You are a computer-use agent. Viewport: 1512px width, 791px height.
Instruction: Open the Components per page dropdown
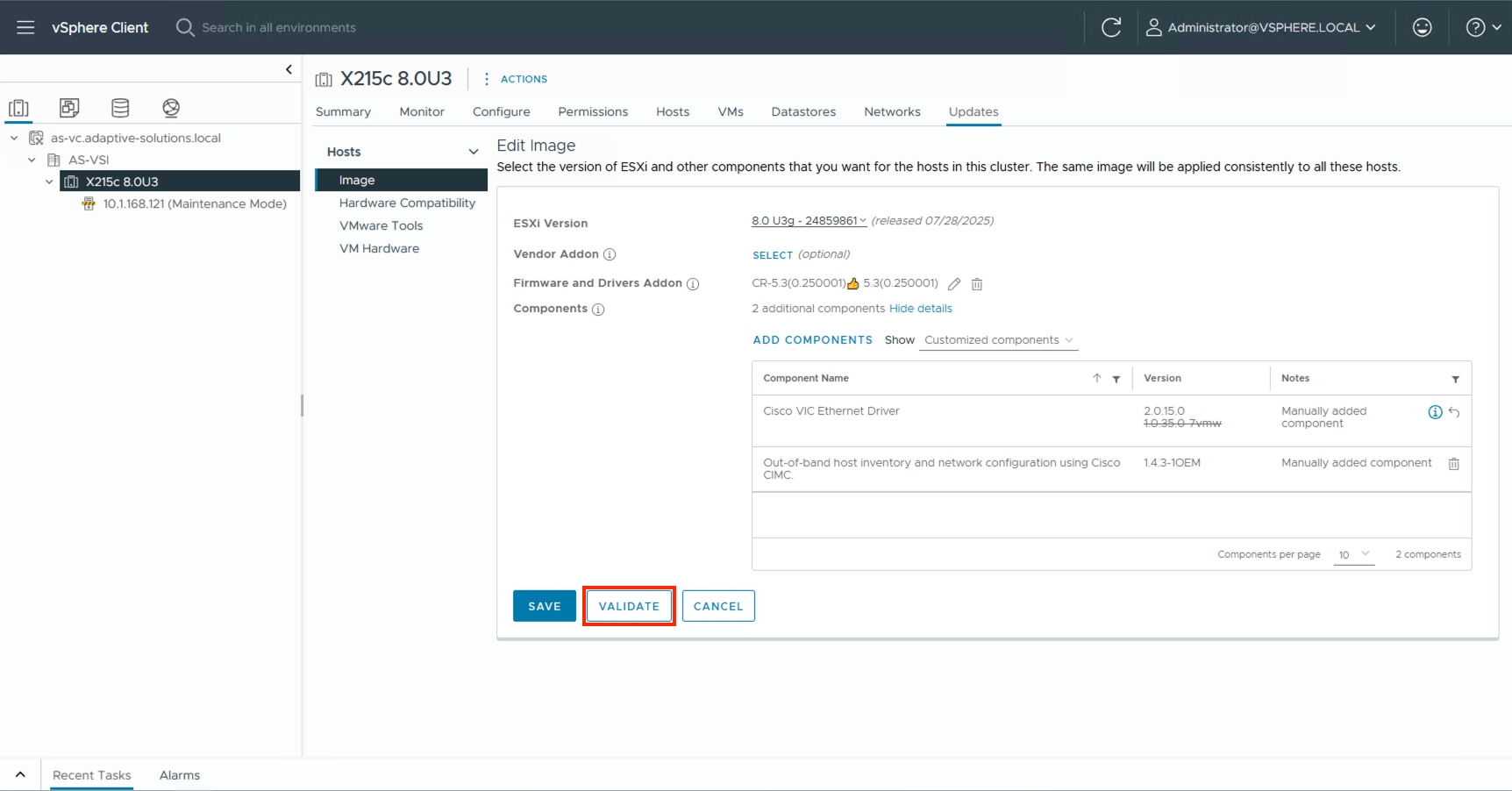[x=1353, y=555]
